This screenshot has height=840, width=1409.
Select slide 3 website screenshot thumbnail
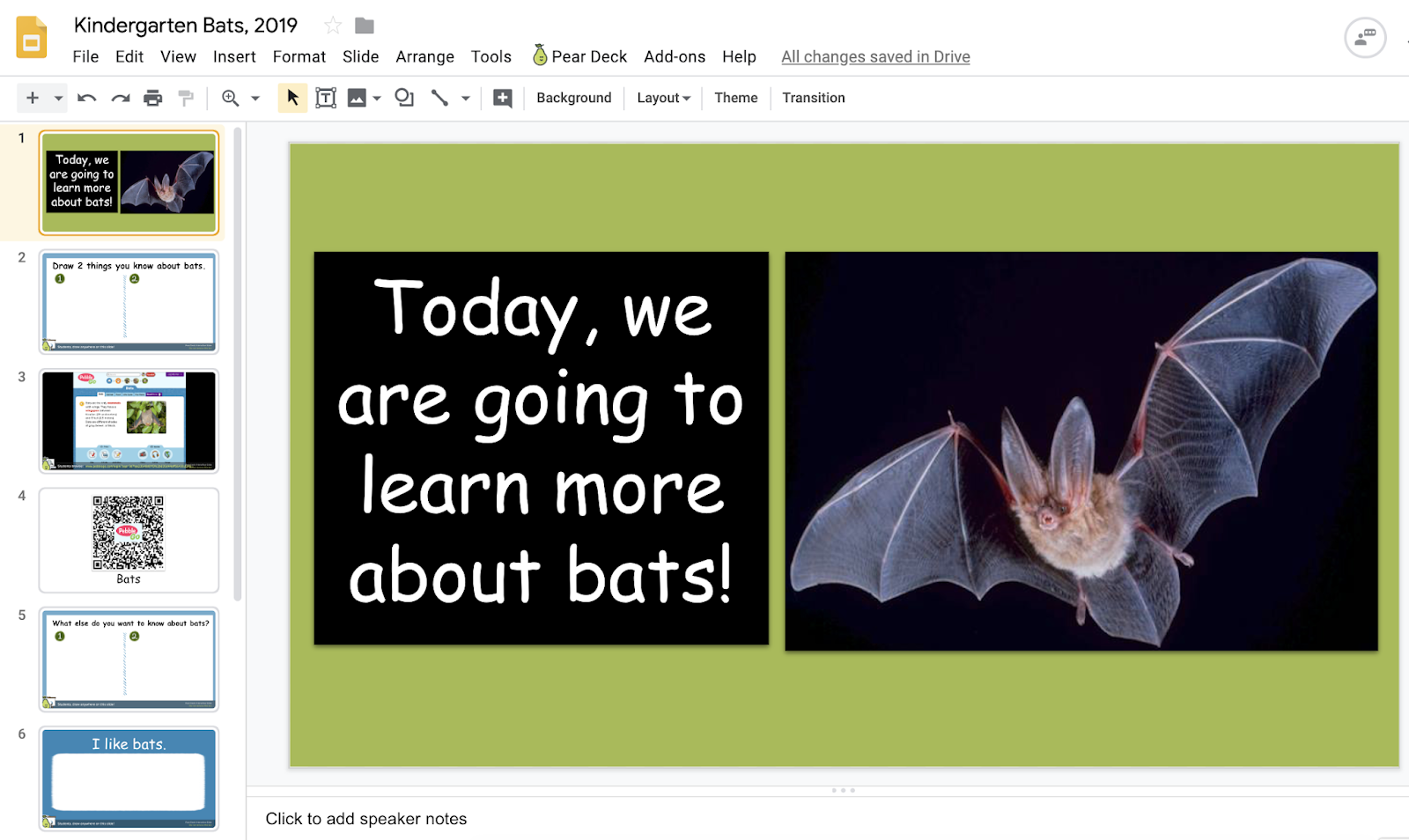click(x=129, y=421)
